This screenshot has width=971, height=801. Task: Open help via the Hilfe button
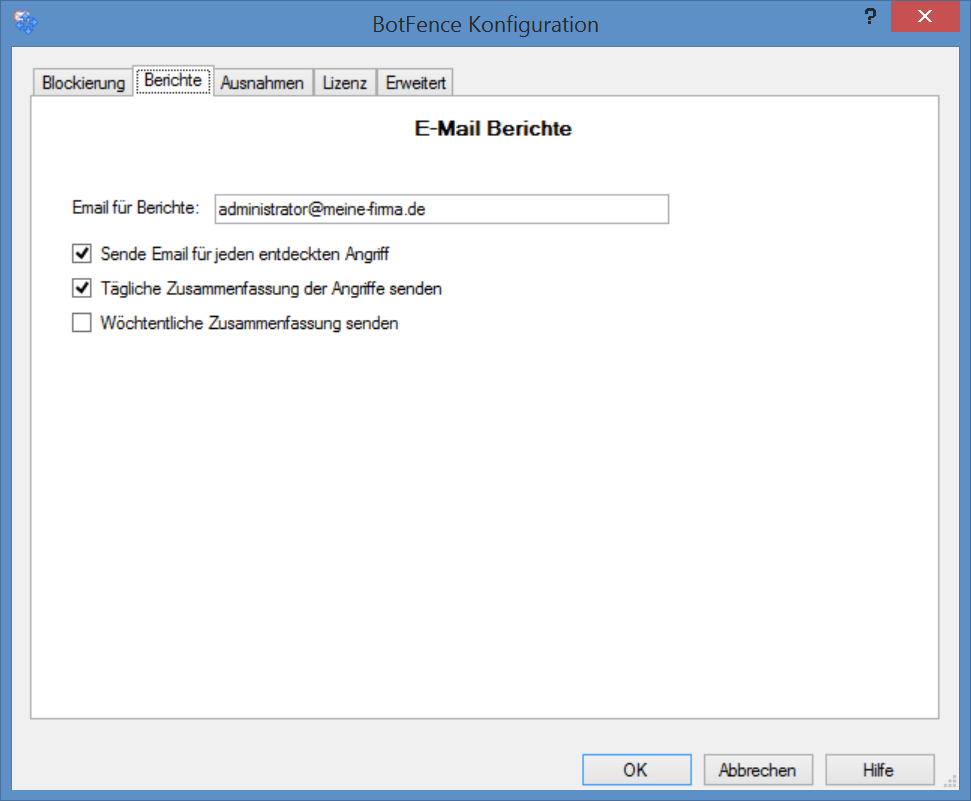tap(880, 770)
